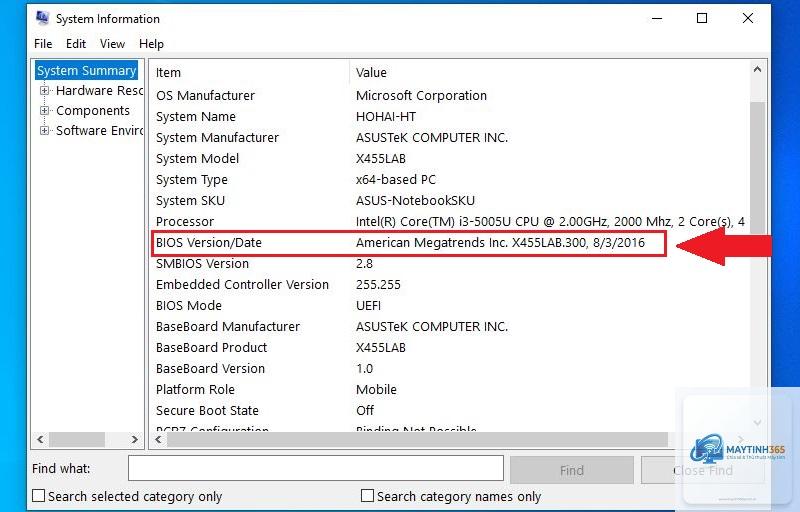Click left scroll arrow of tree pane

[40, 439]
